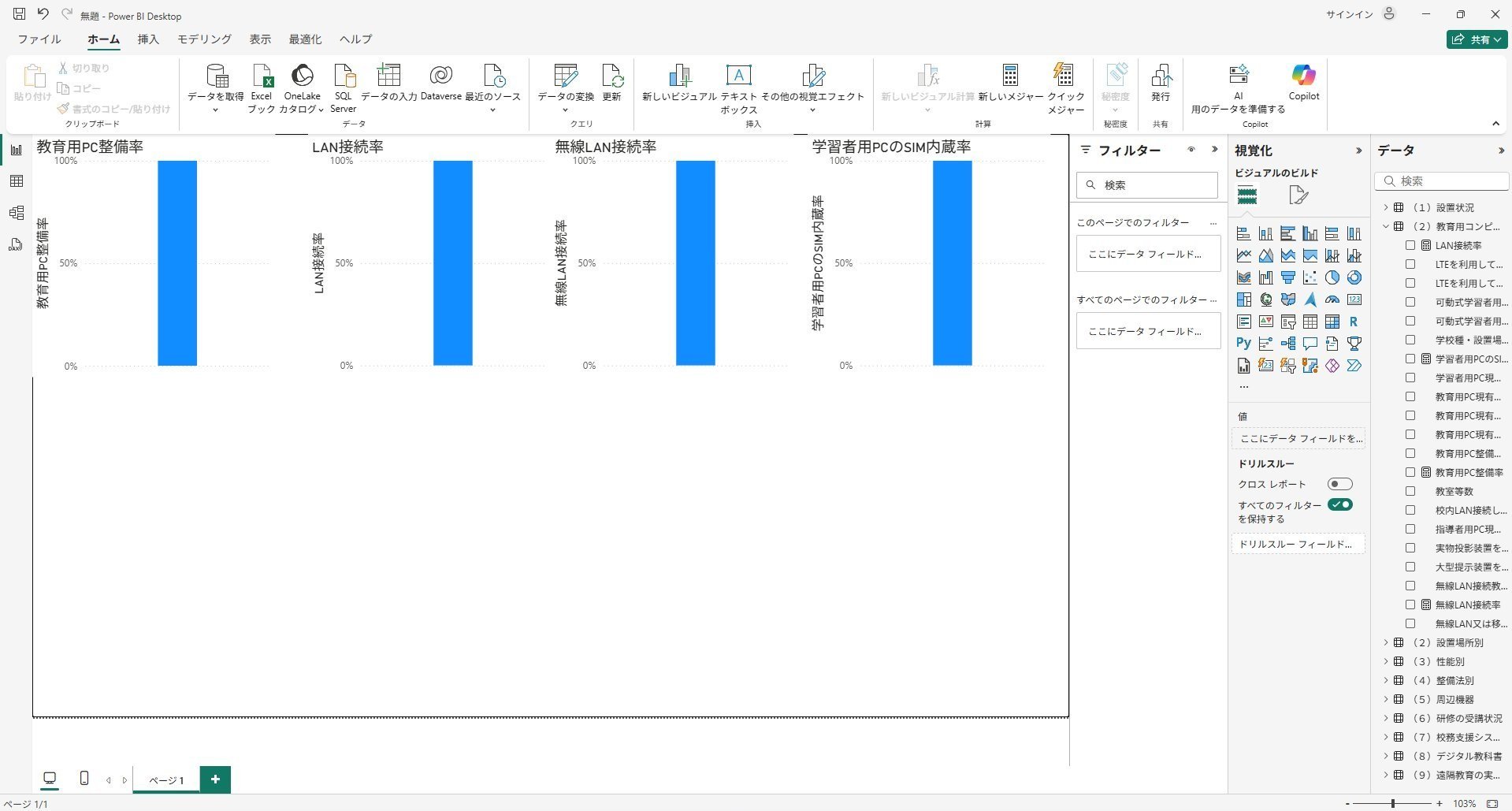Select the treemap visual icon
This screenshot has width=1512, height=811.
tap(1243, 299)
